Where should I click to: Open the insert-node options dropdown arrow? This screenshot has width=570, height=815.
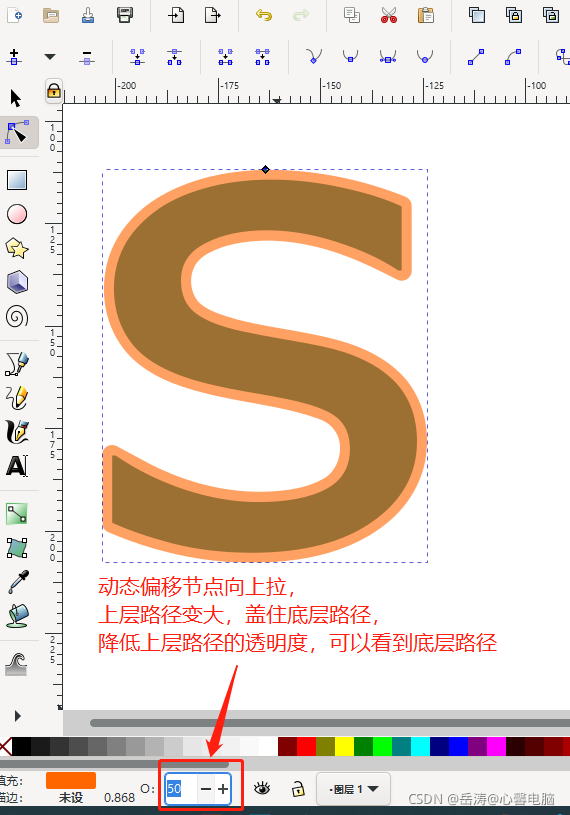tap(50, 57)
